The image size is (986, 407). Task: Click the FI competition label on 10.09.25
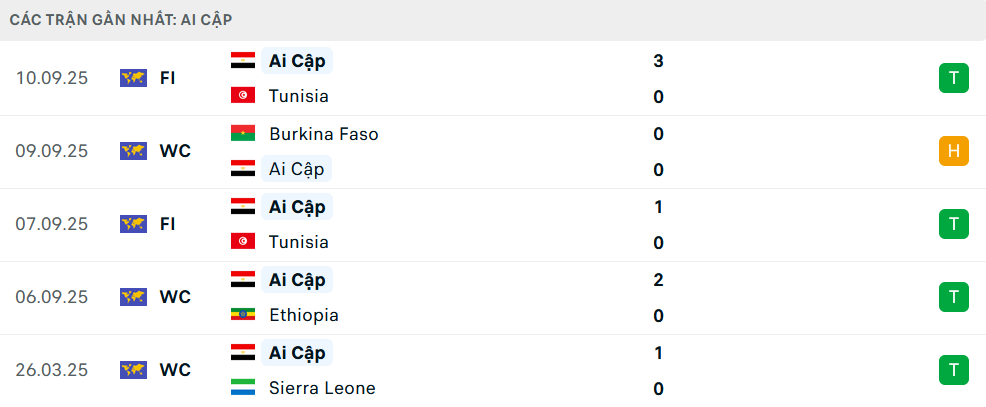pos(168,78)
